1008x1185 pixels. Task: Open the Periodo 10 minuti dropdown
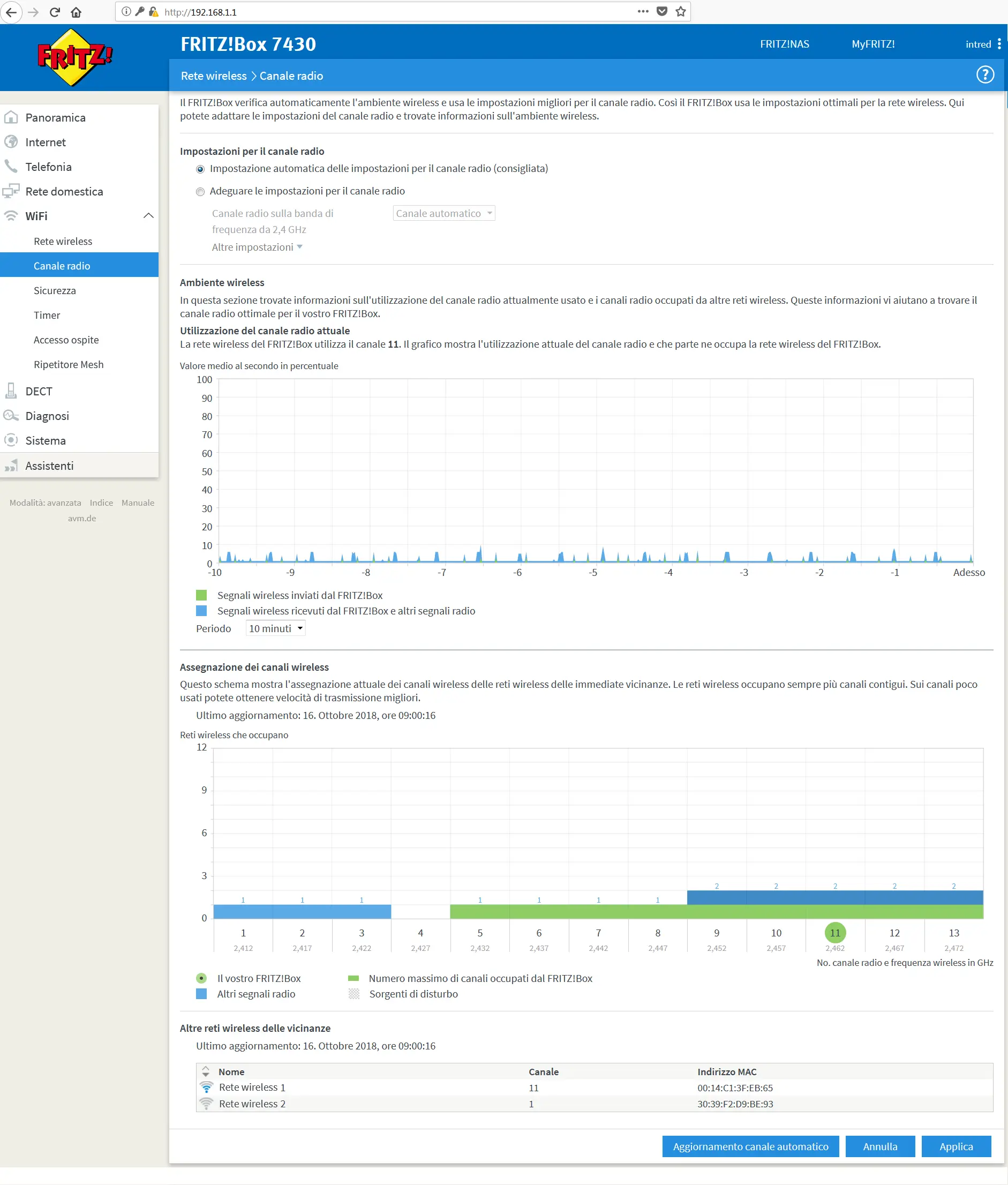[275, 628]
